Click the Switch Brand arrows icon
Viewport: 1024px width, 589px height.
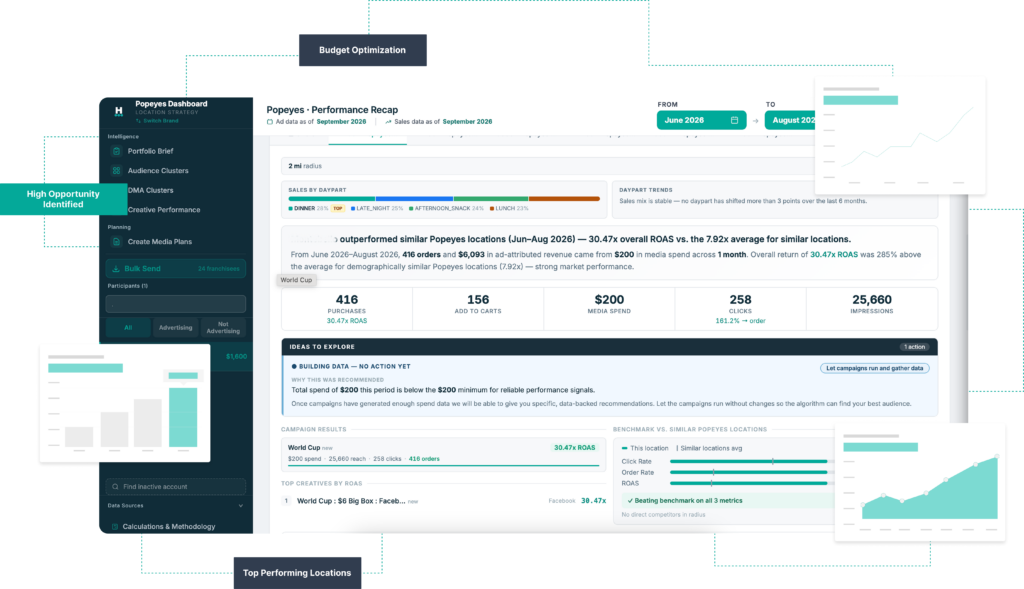click(138, 121)
